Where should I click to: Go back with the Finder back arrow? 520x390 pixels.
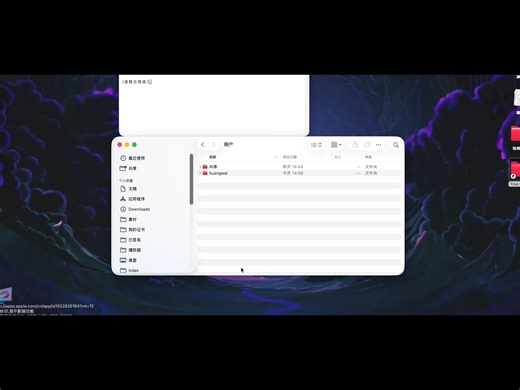[x=203, y=145]
